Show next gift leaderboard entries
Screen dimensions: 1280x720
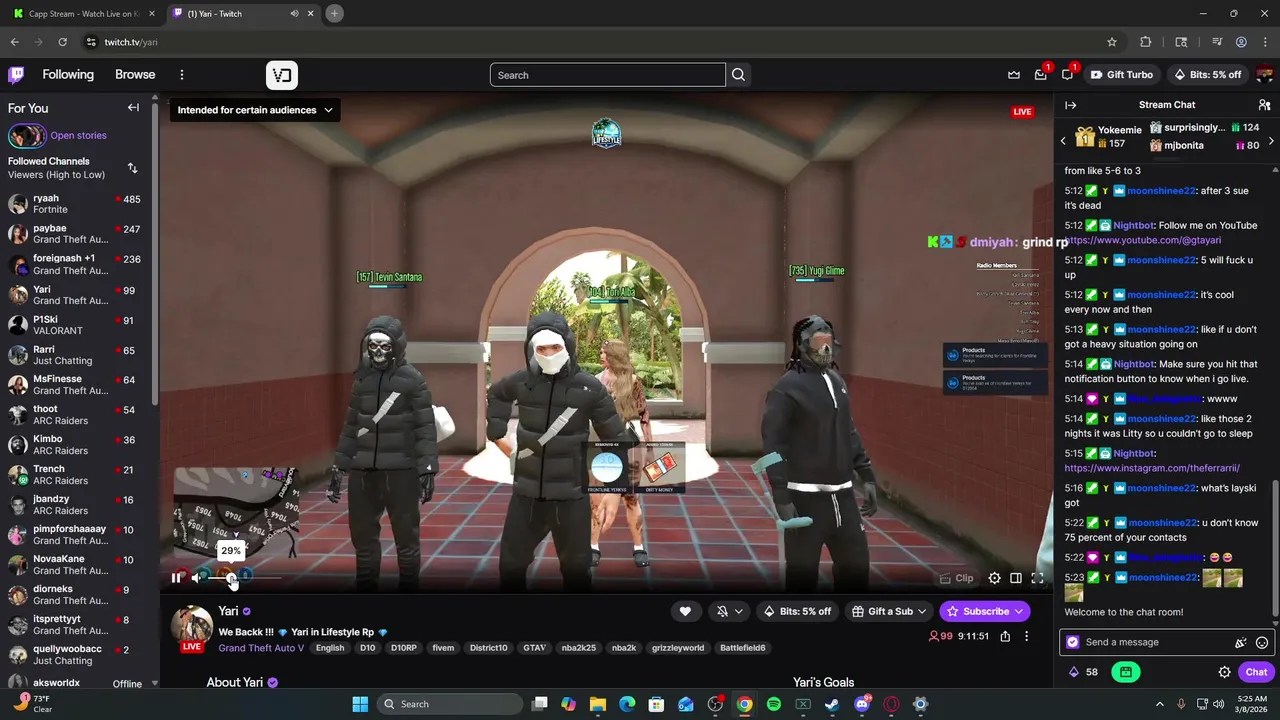1271,142
